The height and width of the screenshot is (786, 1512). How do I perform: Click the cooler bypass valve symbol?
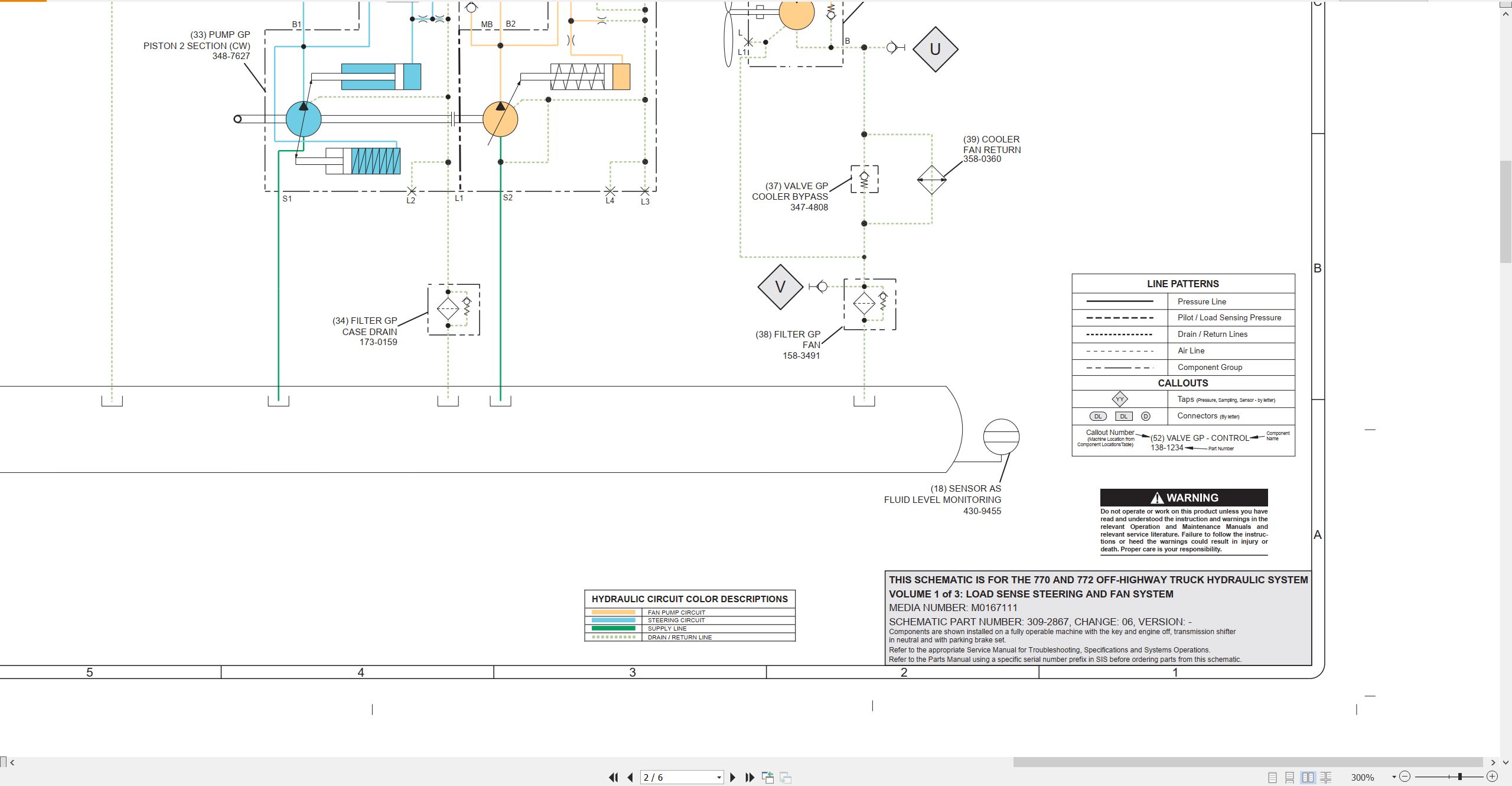coord(865,179)
